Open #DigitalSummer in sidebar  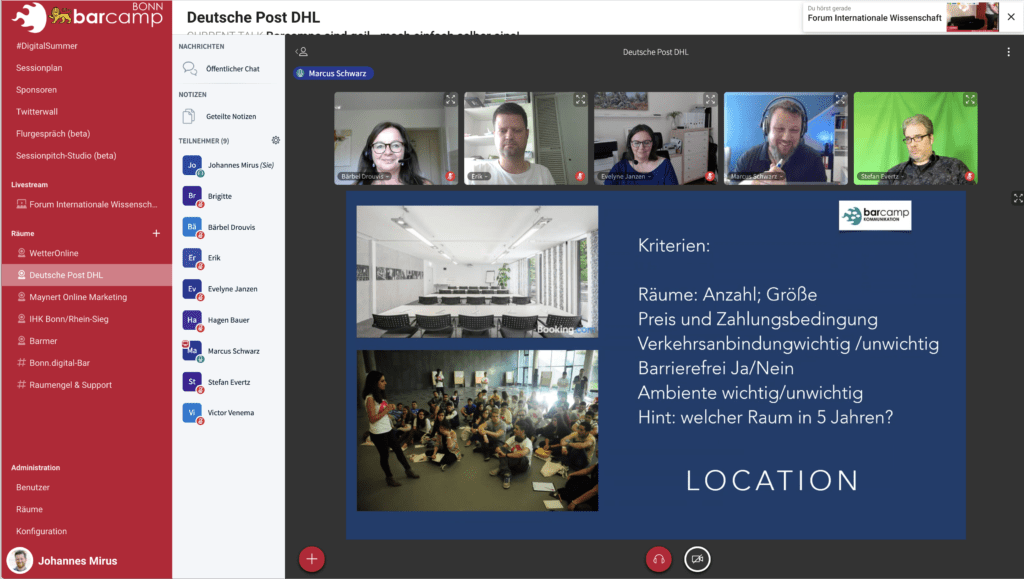(x=46, y=46)
